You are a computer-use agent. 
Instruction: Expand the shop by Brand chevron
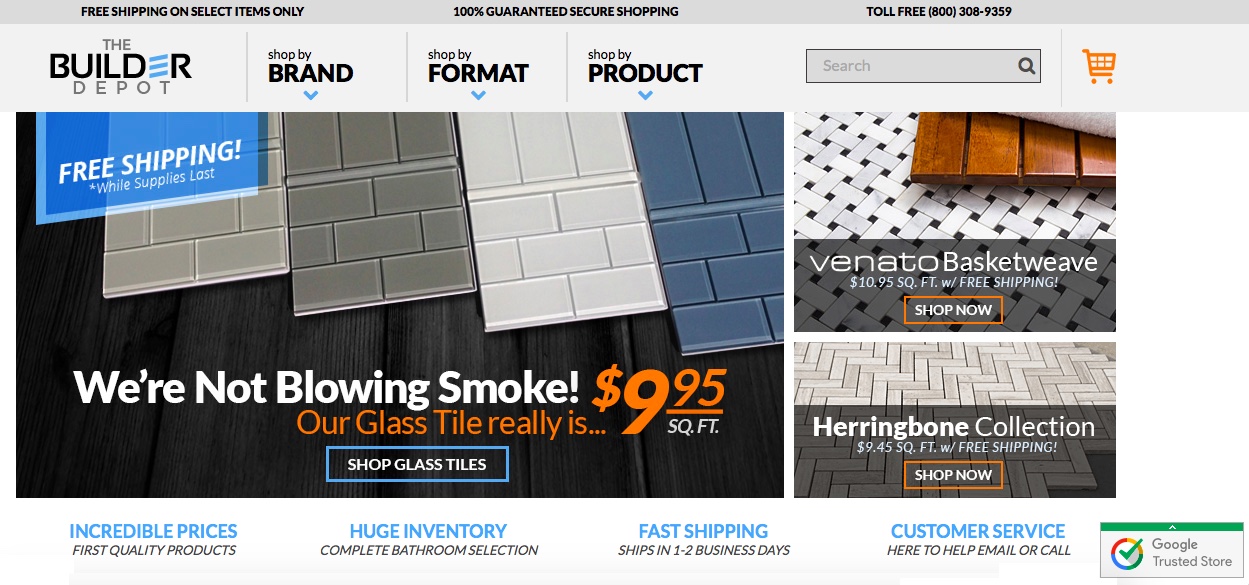pyautogui.click(x=311, y=96)
